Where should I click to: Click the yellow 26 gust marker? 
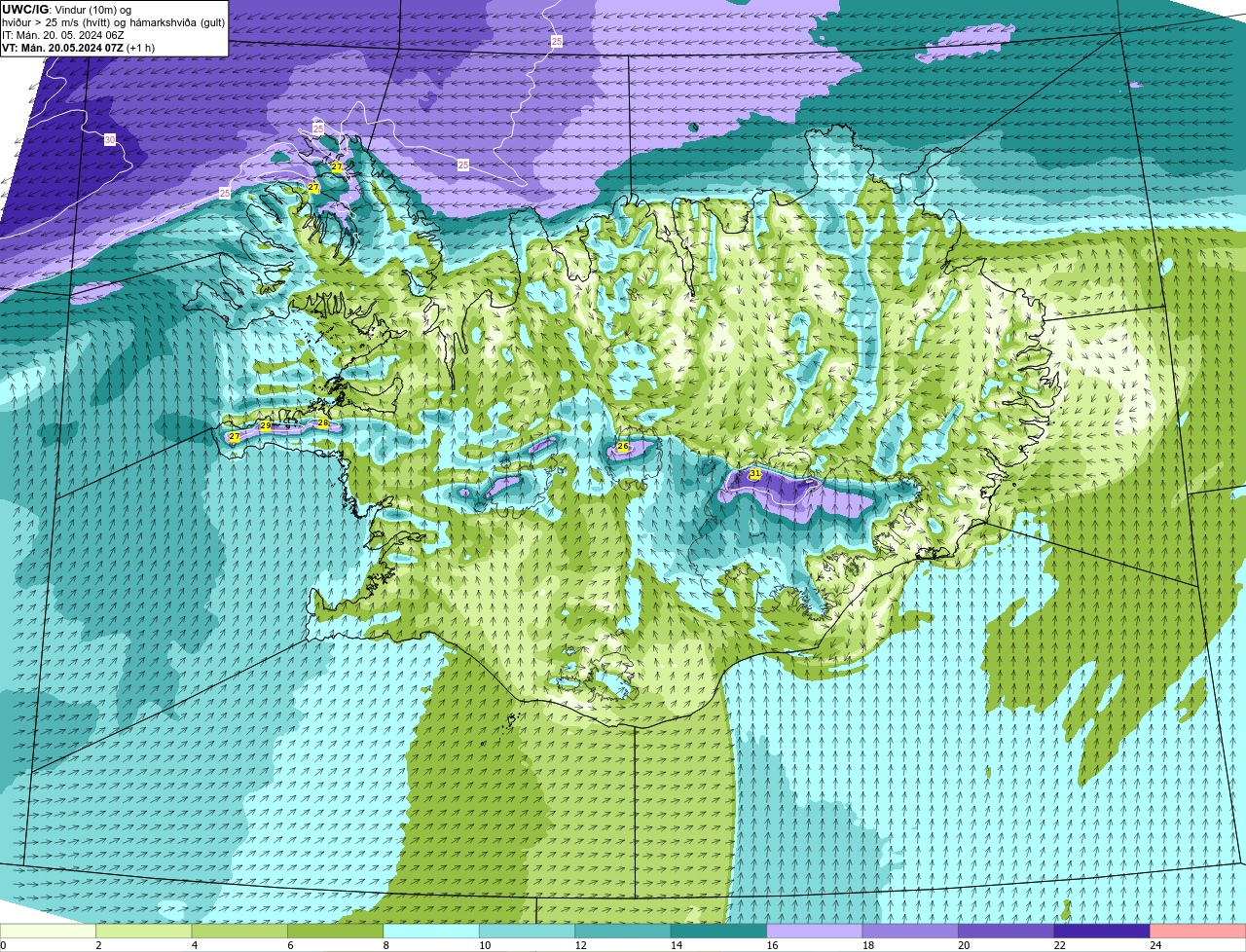pos(623,446)
